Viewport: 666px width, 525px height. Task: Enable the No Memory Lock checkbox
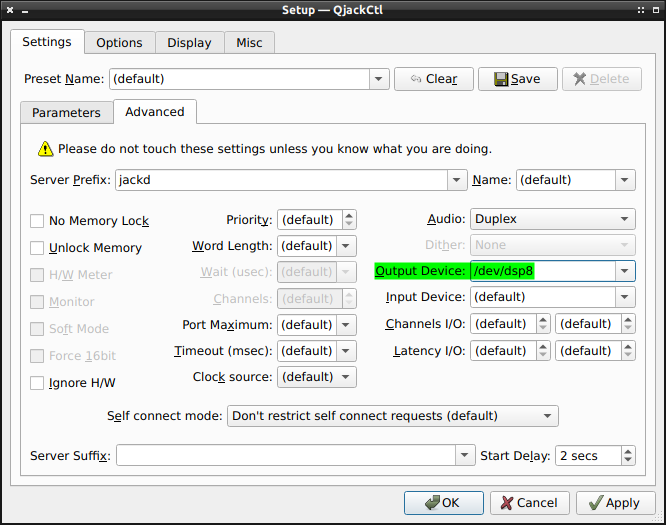[x=37, y=221]
